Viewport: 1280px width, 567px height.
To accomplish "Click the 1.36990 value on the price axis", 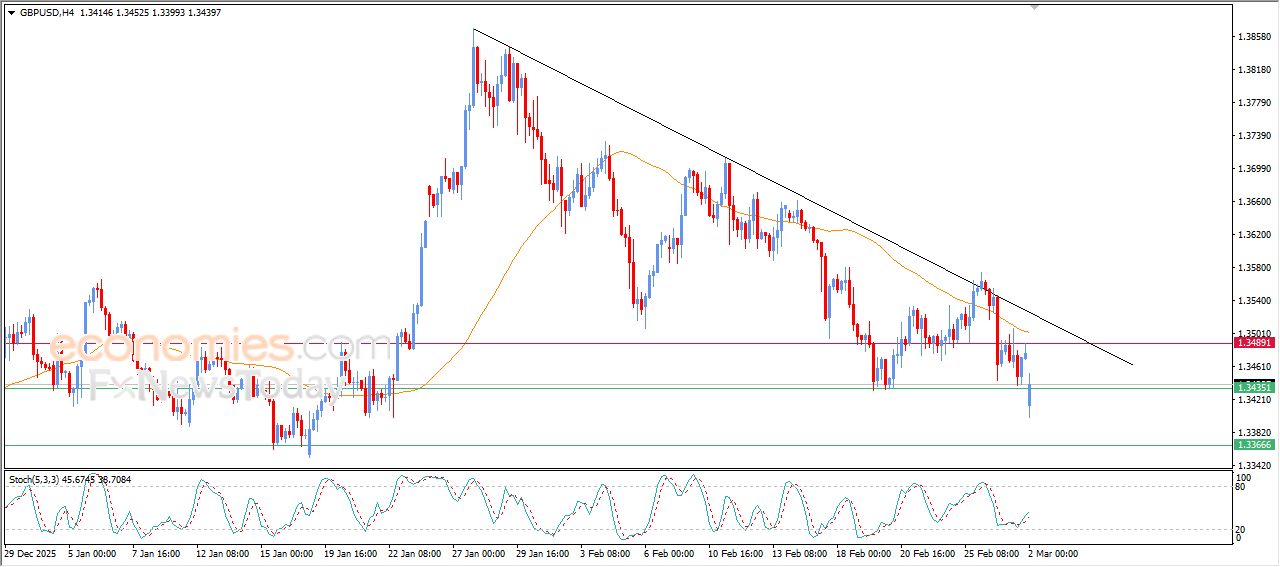I will [1254, 169].
